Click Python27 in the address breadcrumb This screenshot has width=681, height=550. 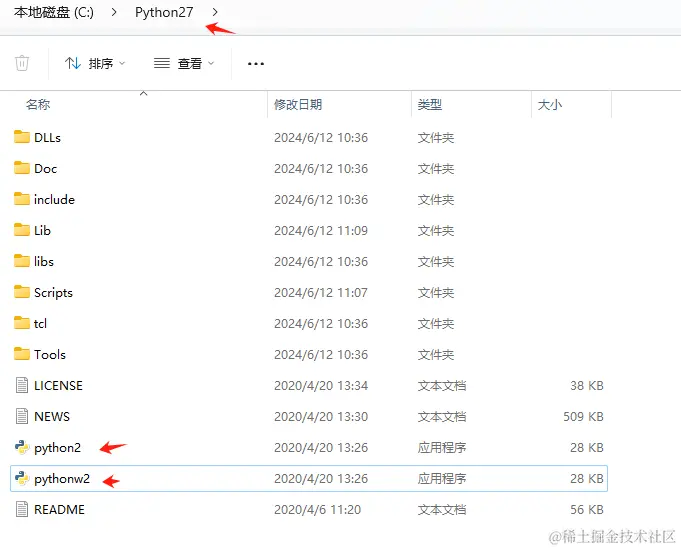[164, 12]
